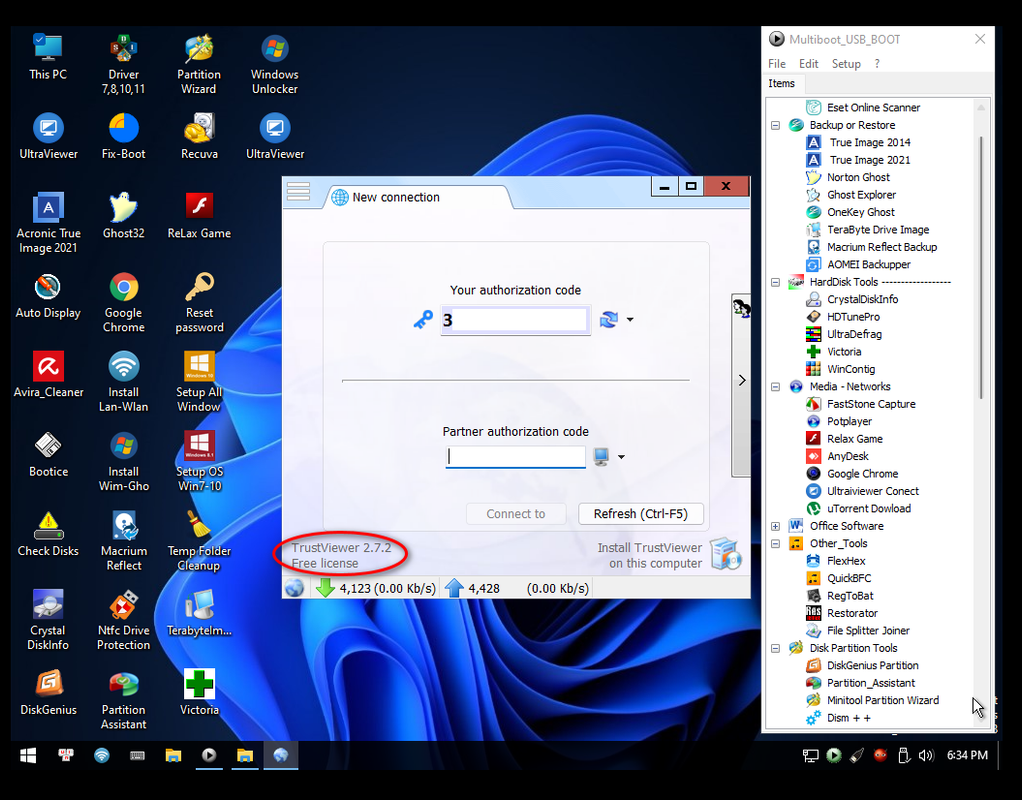Viewport: 1022px width, 800px height.
Task: Open the Avira_Cleaner desktop icon
Action: [x=48, y=374]
